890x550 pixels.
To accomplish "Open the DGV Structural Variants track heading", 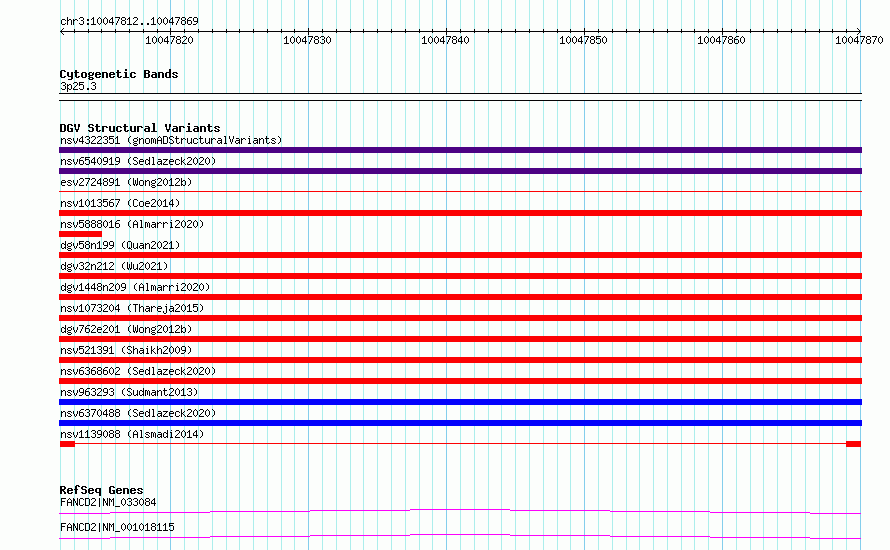I will click(x=140, y=128).
